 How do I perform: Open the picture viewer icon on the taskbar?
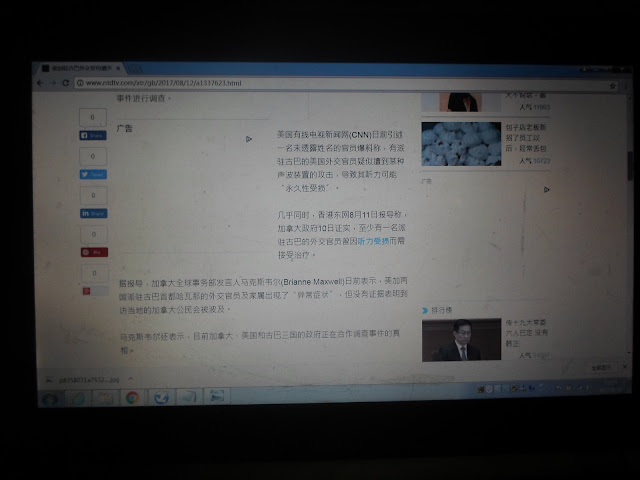[217, 396]
